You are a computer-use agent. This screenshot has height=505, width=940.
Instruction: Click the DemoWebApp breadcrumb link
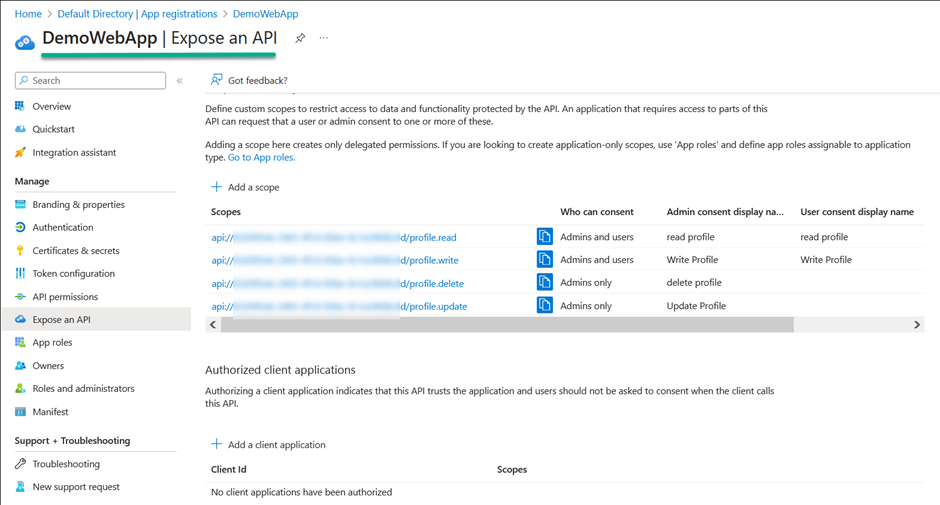pyautogui.click(x=265, y=14)
